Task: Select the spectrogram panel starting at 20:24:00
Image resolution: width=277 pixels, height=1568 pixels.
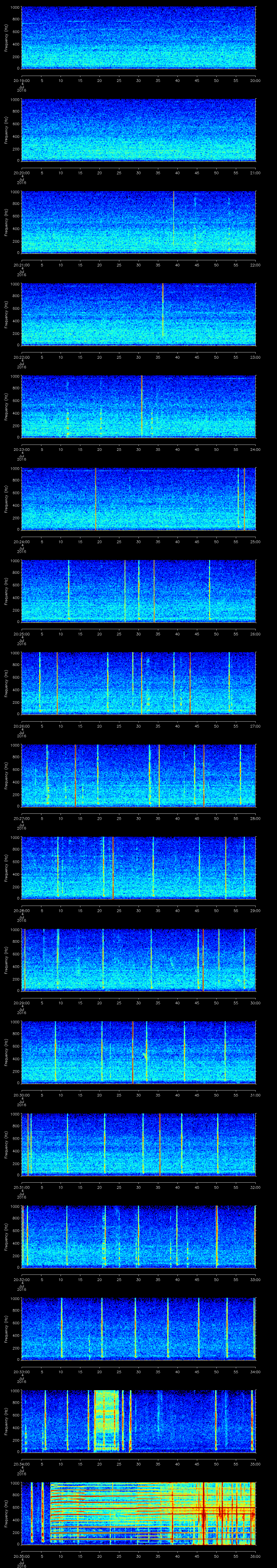Action: pyautogui.click(x=138, y=499)
